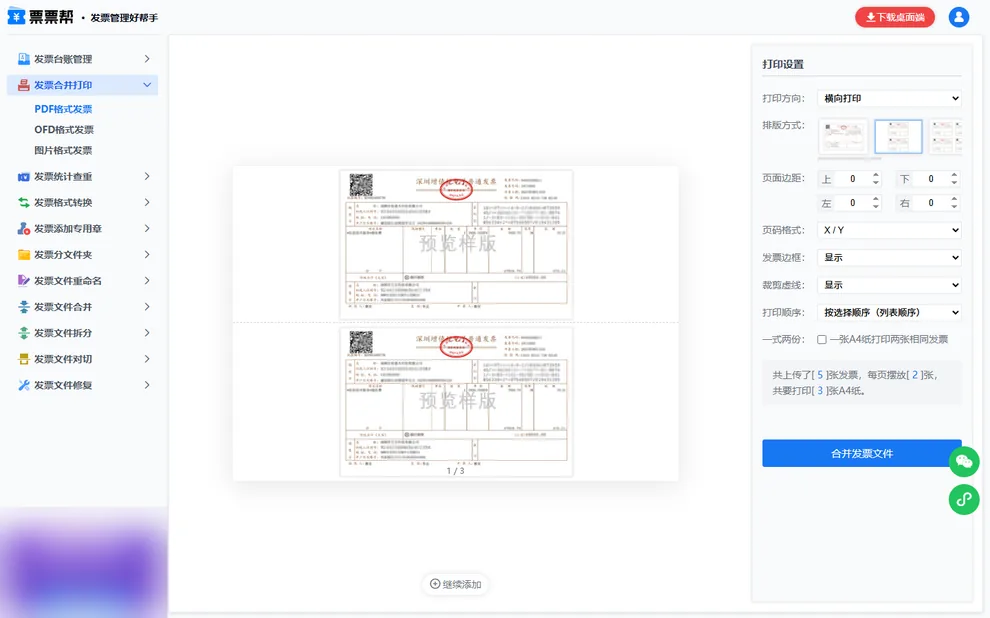Click the 发票分文件夹 folder icon

(x=24, y=255)
